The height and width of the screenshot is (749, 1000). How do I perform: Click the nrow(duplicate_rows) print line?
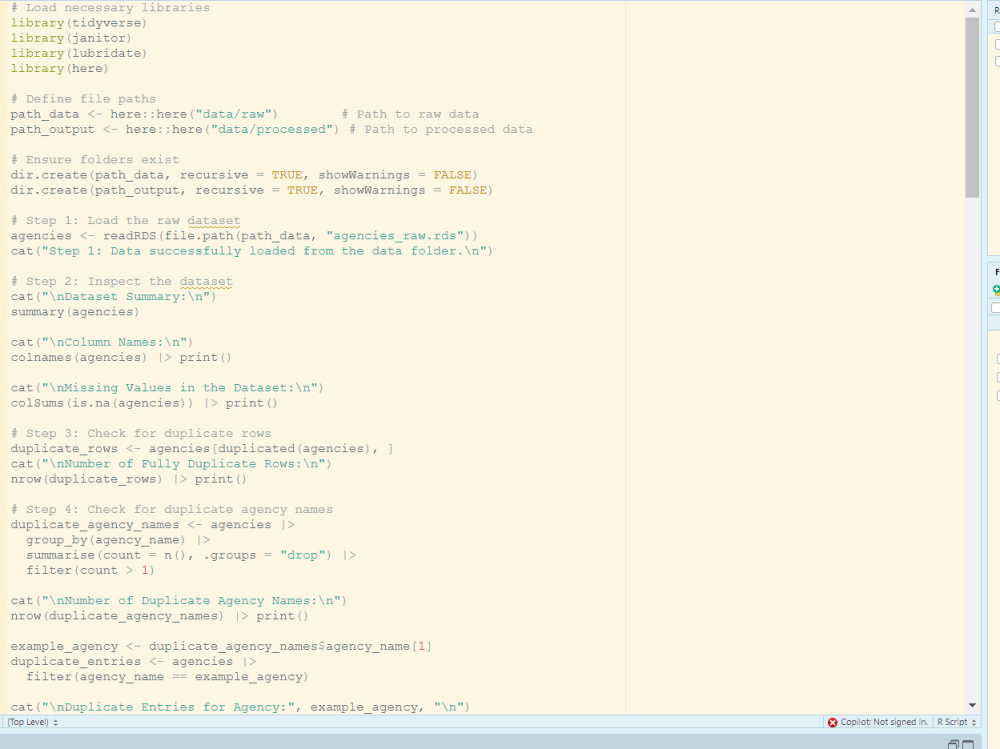(128, 479)
